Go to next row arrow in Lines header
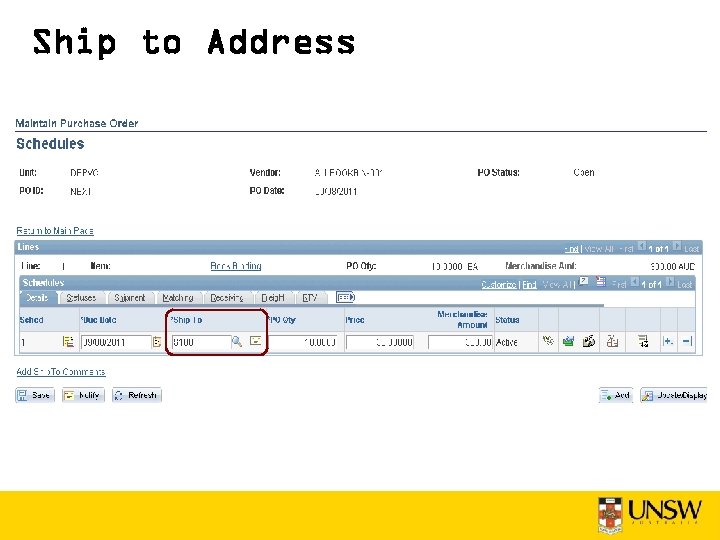This screenshot has height=540, width=720. (677, 247)
